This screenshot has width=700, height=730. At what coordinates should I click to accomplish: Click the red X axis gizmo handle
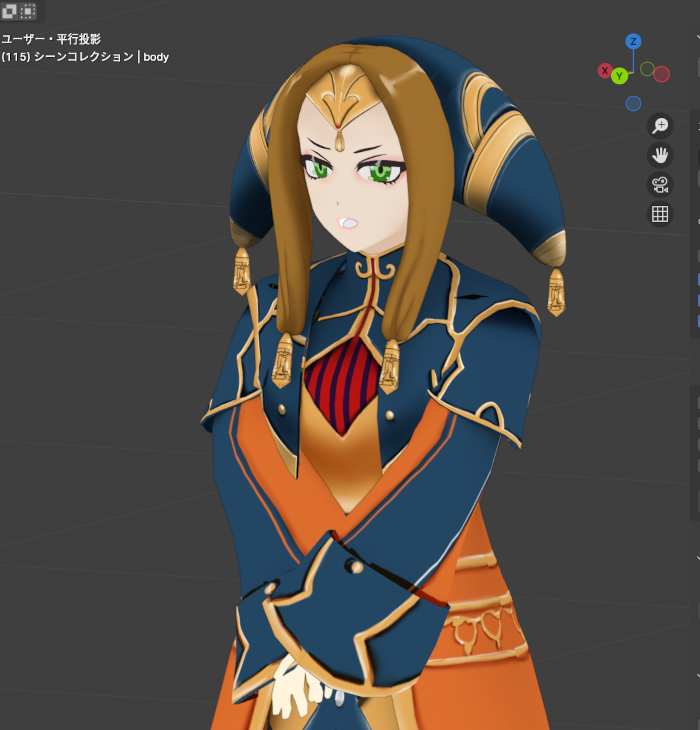[605, 71]
